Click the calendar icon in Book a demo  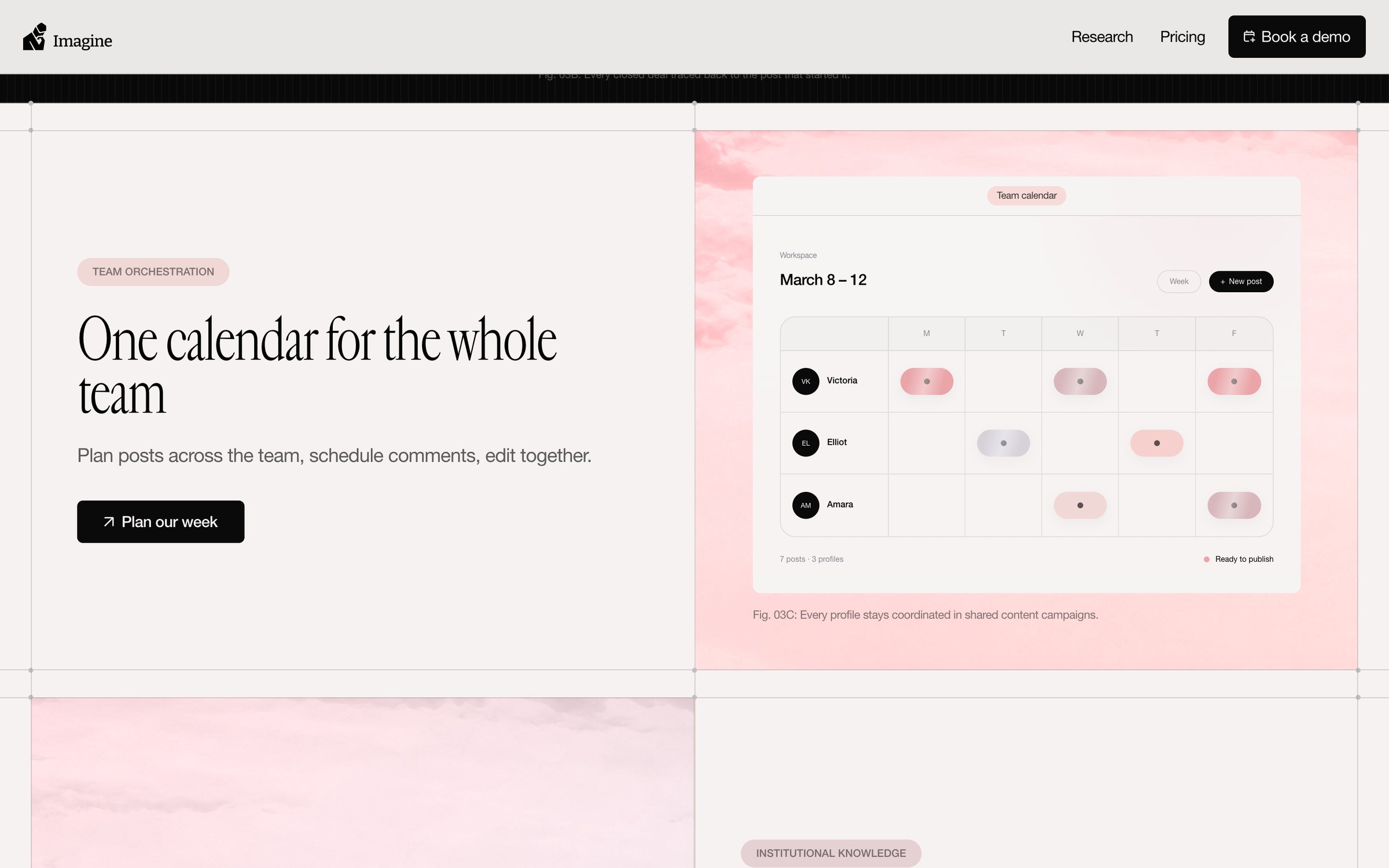pos(1249,36)
